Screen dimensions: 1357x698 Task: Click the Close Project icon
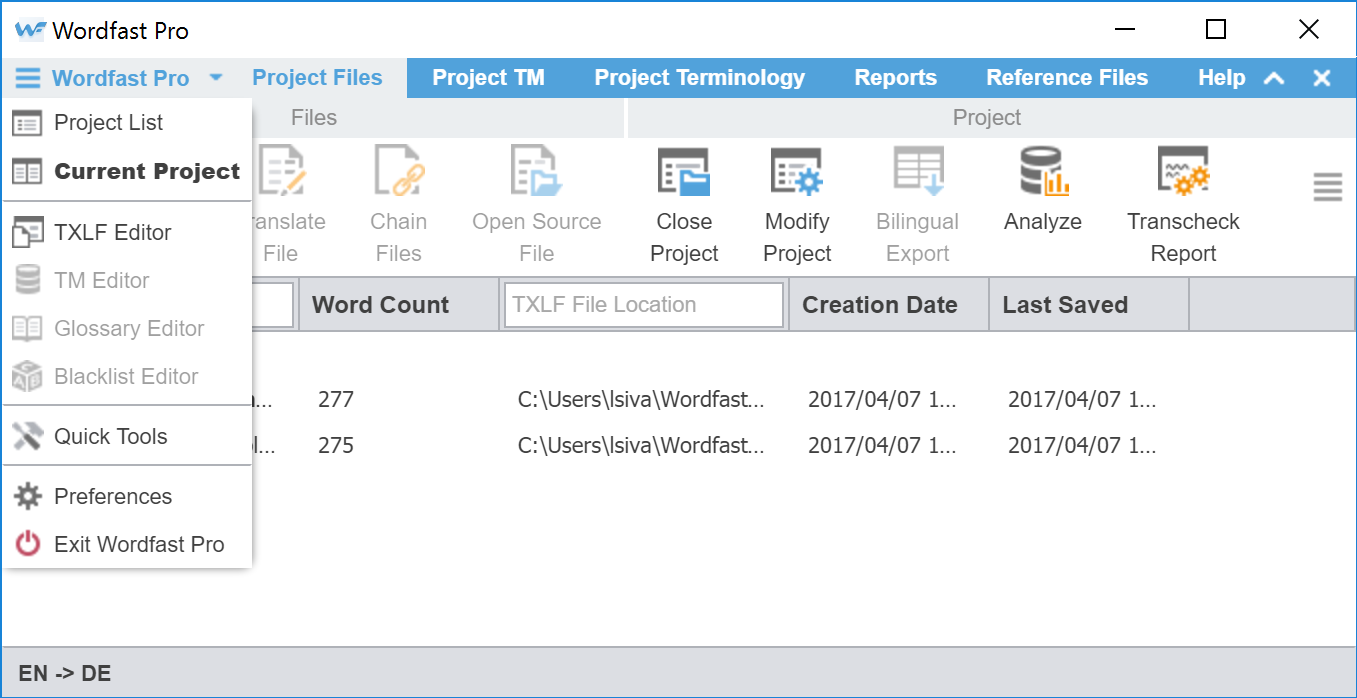click(684, 173)
